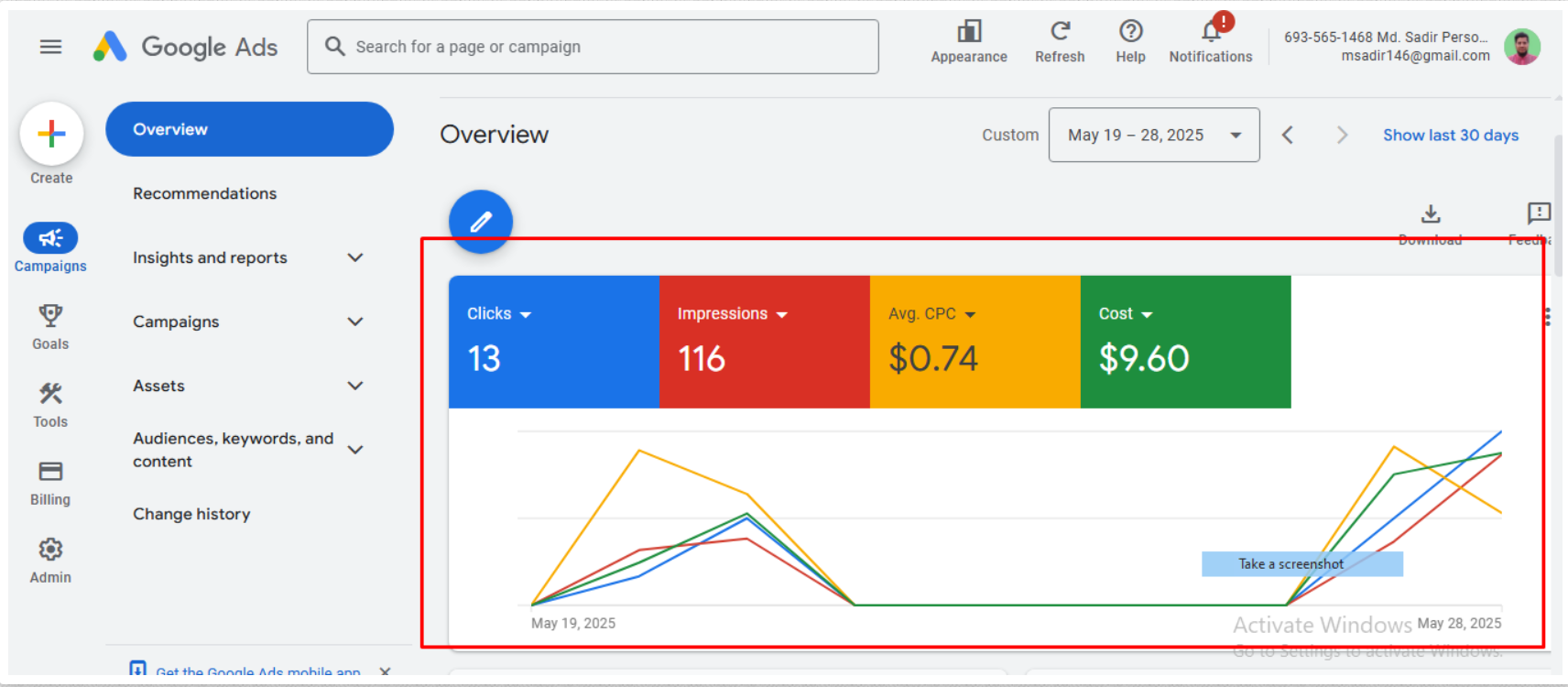Refresh the page data

(x=1060, y=32)
